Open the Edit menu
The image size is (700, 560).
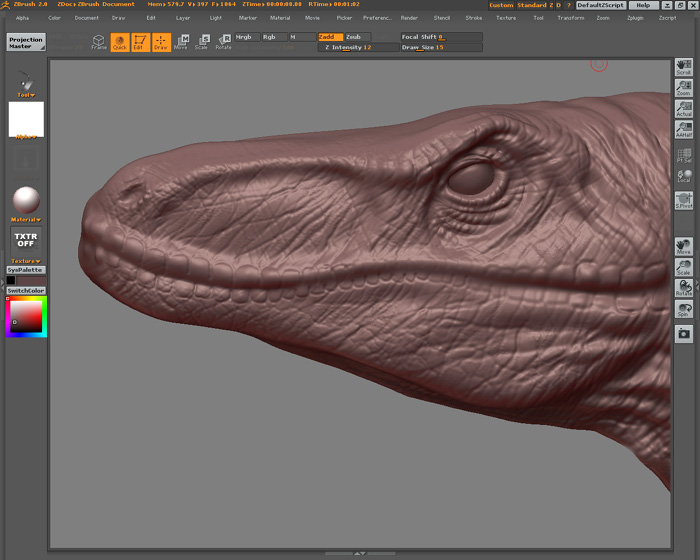click(151, 18)
